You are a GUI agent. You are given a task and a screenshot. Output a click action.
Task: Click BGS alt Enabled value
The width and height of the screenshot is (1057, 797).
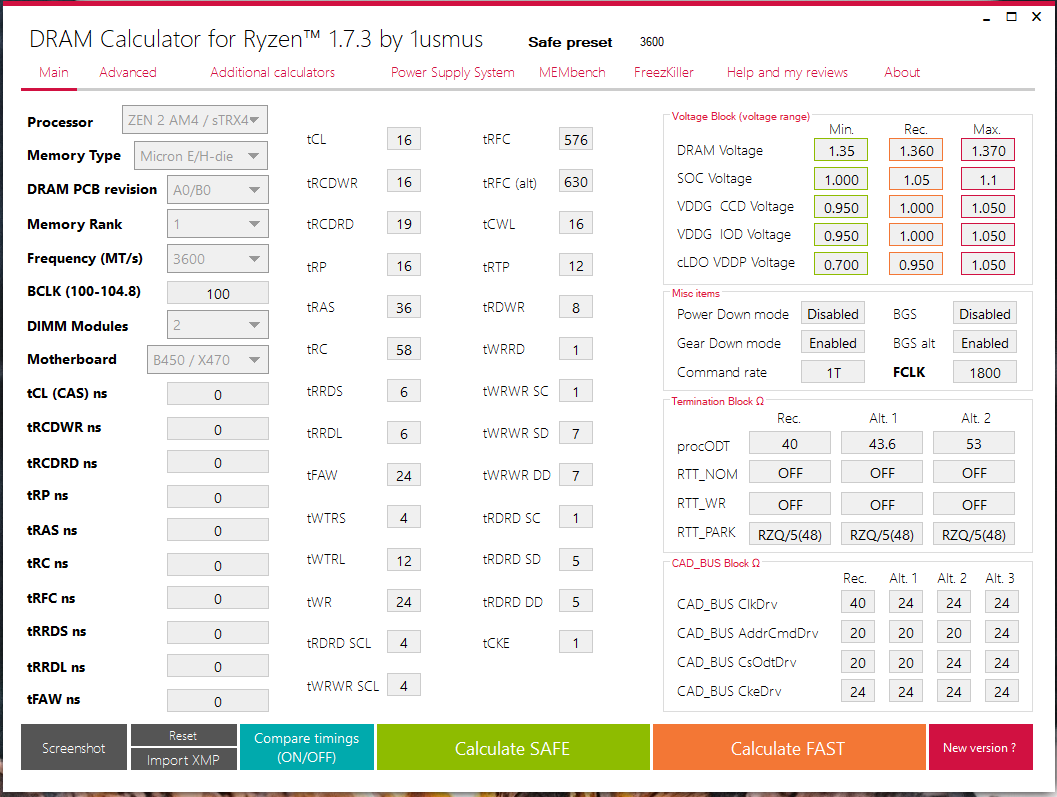(x=984, y=343)
